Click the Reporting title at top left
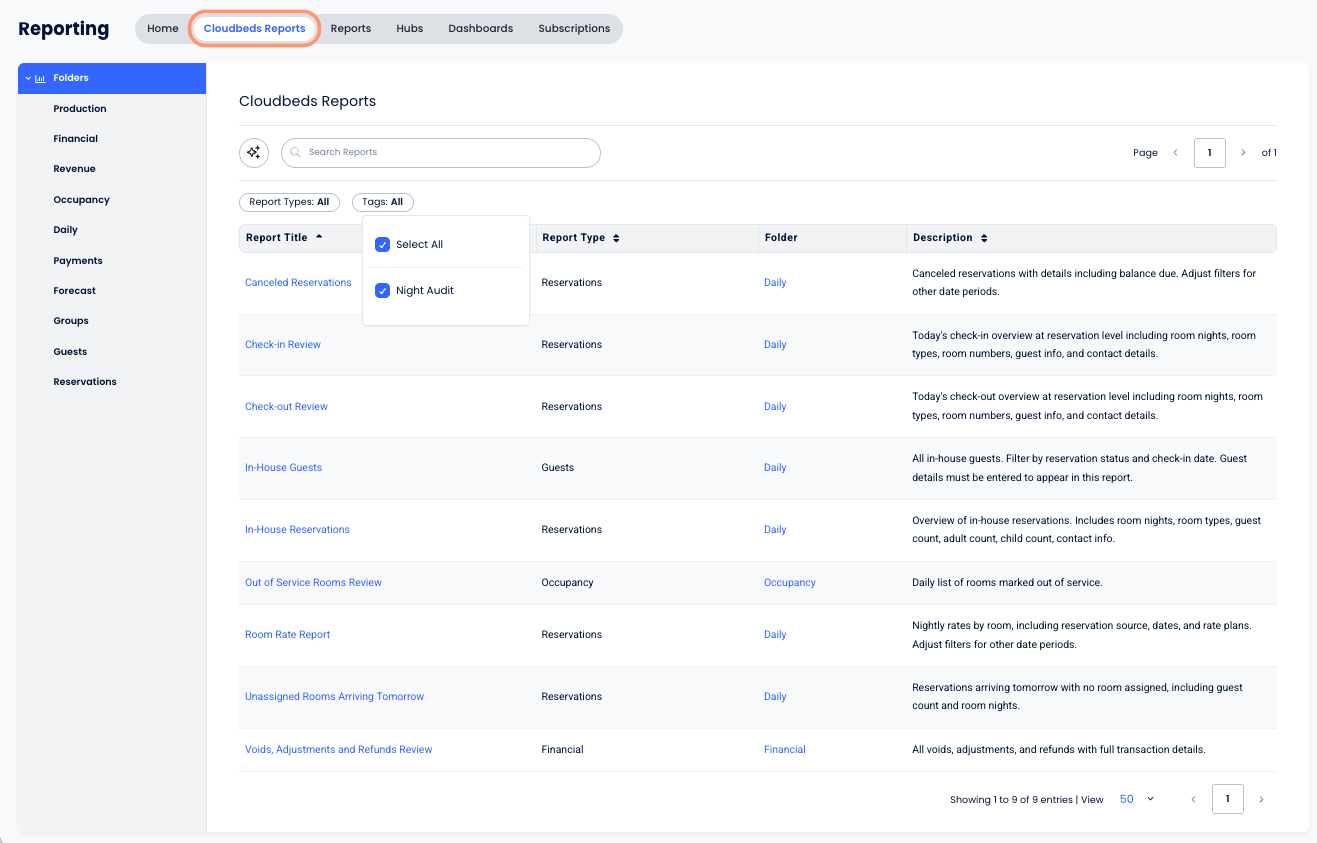Viewport: 1317px width, 843px height. point(64,28)
